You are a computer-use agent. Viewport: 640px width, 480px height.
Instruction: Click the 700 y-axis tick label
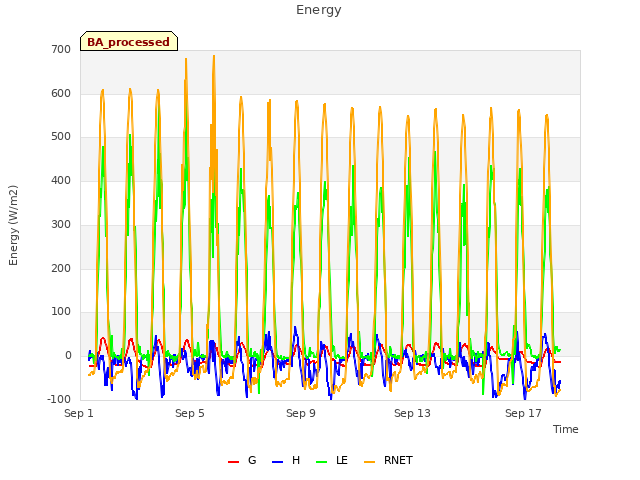click(61, 50)
